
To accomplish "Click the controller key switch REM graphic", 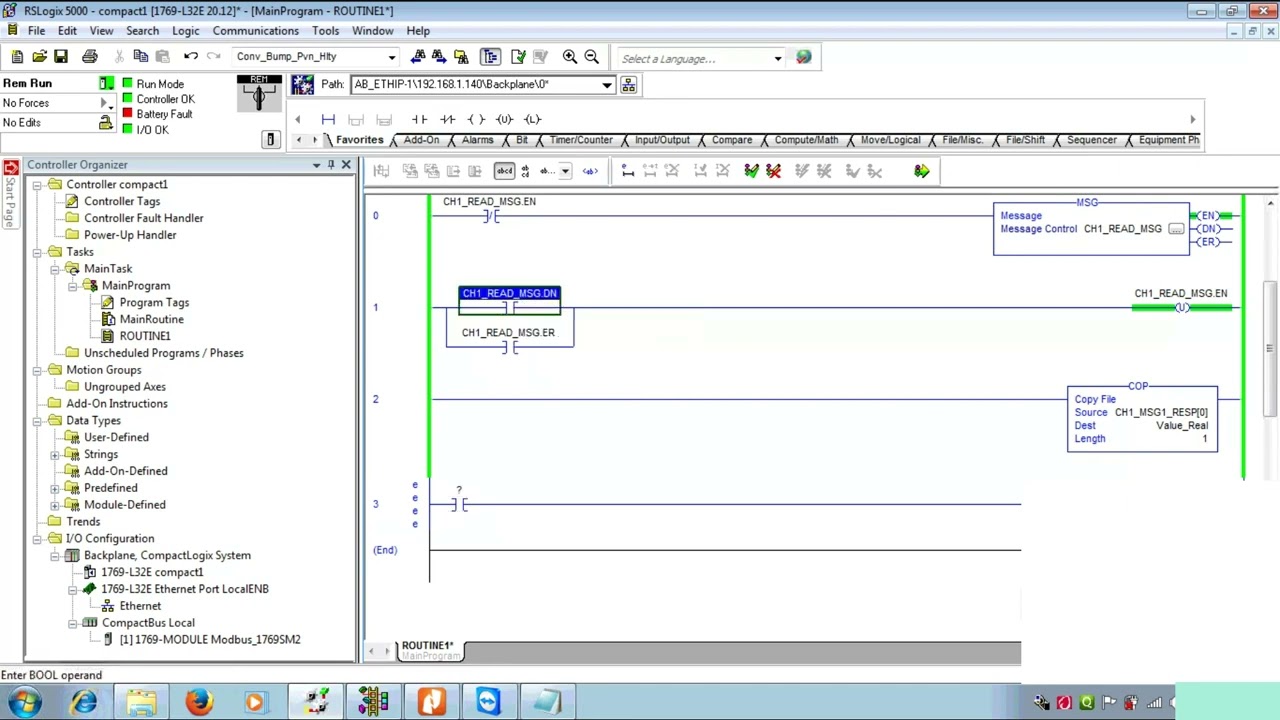I will pos(259,93).
